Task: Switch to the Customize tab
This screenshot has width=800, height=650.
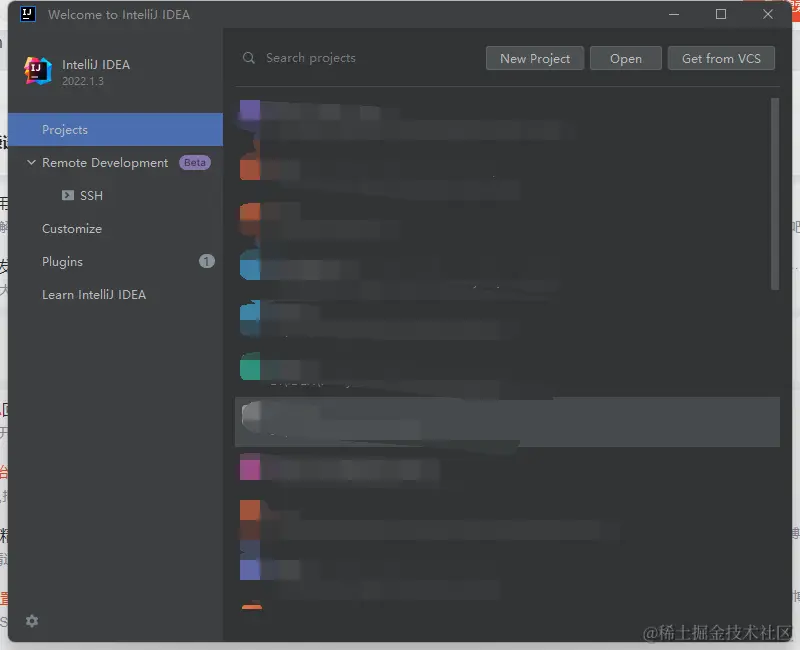Action: [x=72, y=229]
